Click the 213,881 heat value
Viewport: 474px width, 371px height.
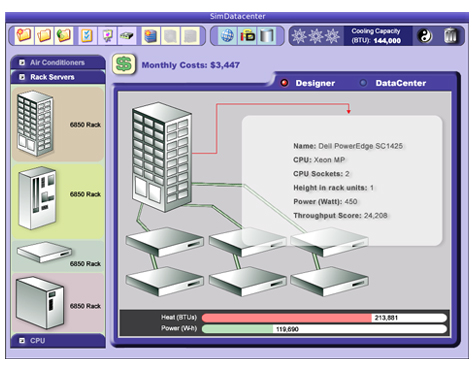coord(386,318)
